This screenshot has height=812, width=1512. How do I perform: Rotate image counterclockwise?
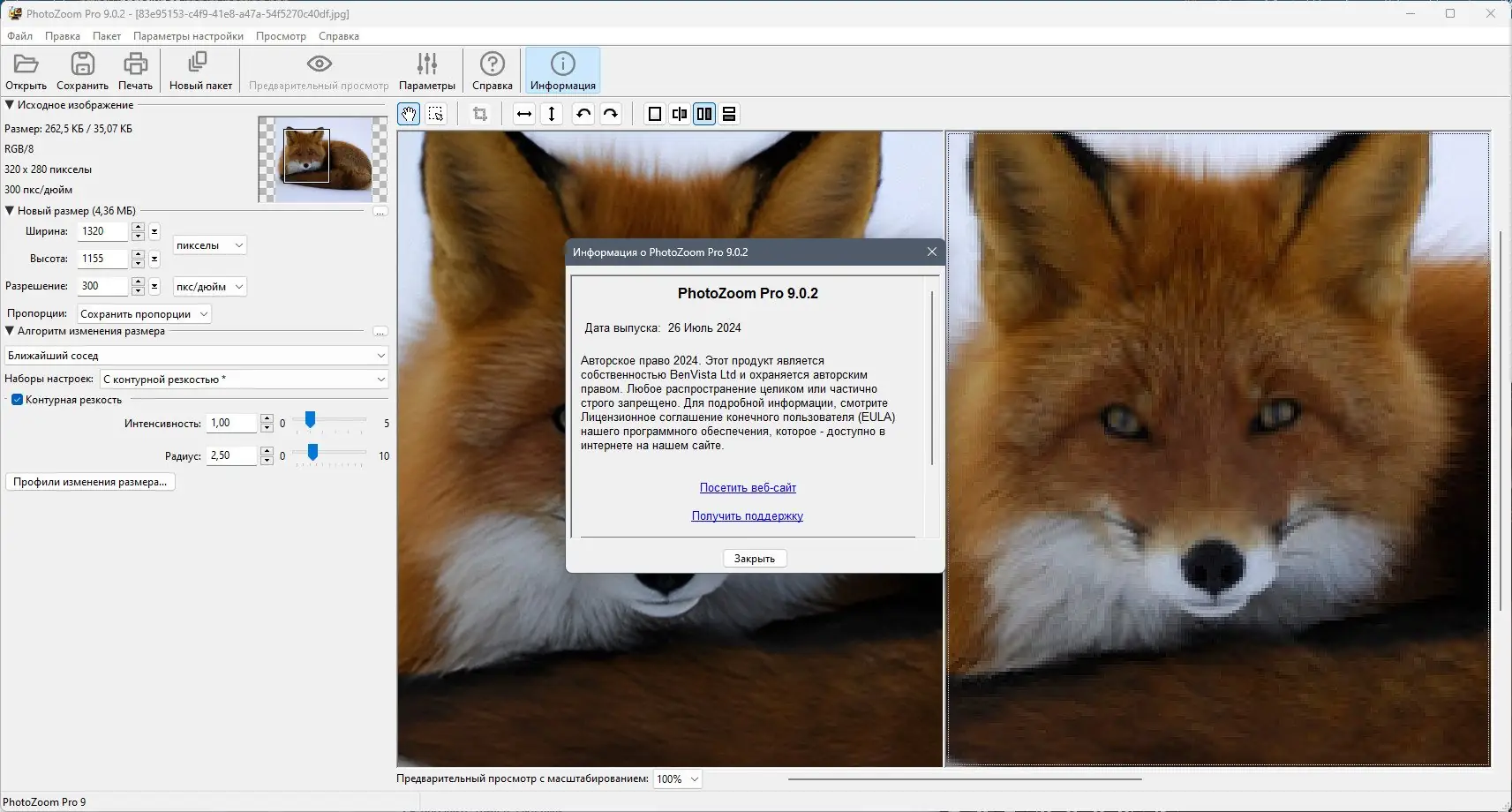(583, 114)
